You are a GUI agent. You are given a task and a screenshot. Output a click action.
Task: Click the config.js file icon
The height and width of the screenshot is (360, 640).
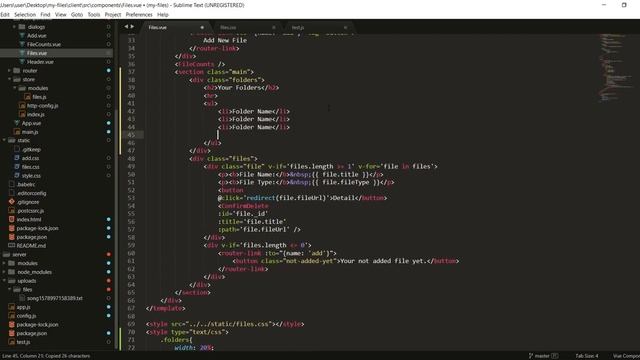[11, 316]
